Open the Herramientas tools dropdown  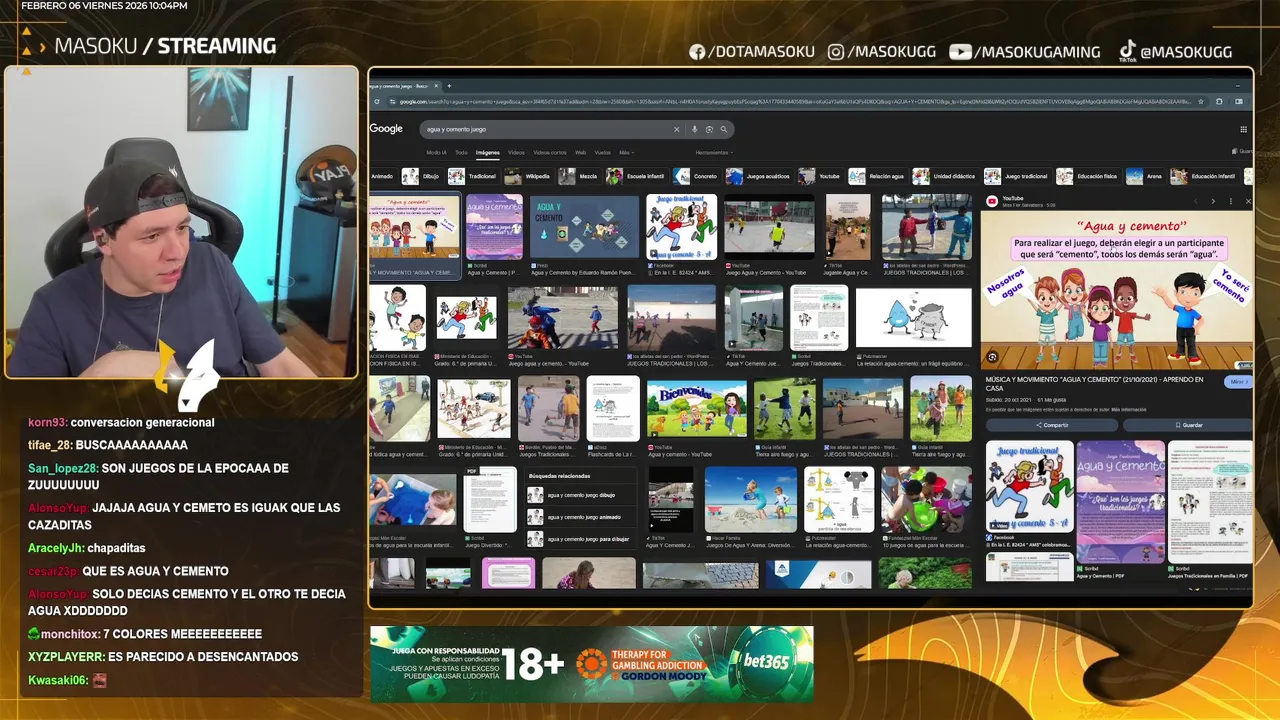coord(714,152)
